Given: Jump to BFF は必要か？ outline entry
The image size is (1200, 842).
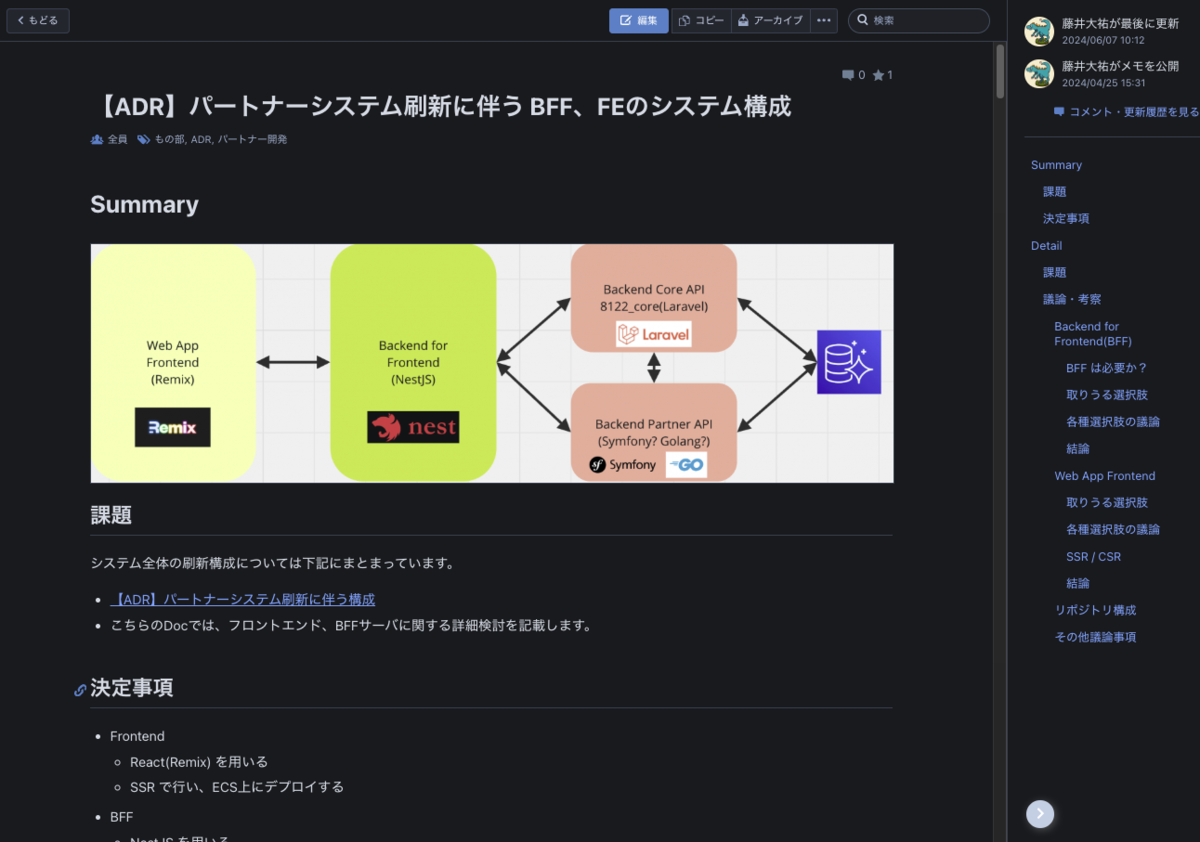Looking at the screenshot, I should pyautogui.click(x=1107, y=368).
